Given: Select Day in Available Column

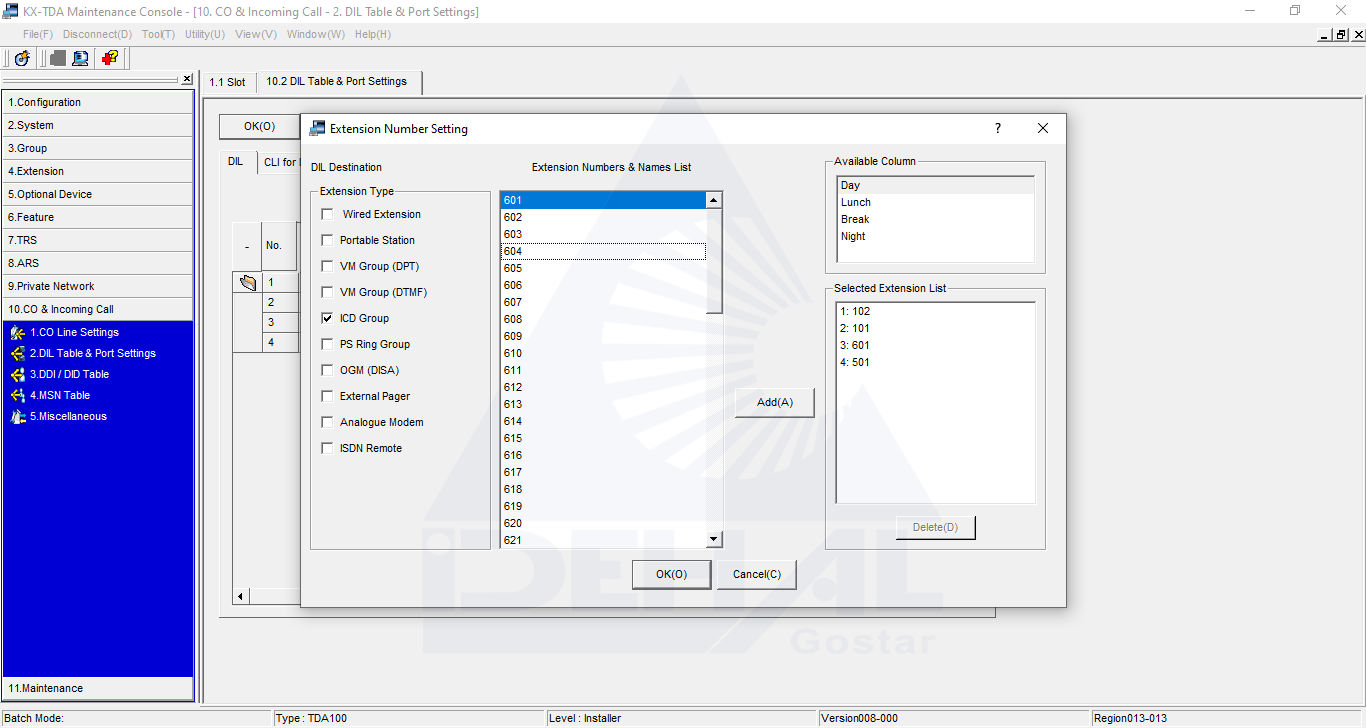Looking at the screenshot, I should [935, 185].
